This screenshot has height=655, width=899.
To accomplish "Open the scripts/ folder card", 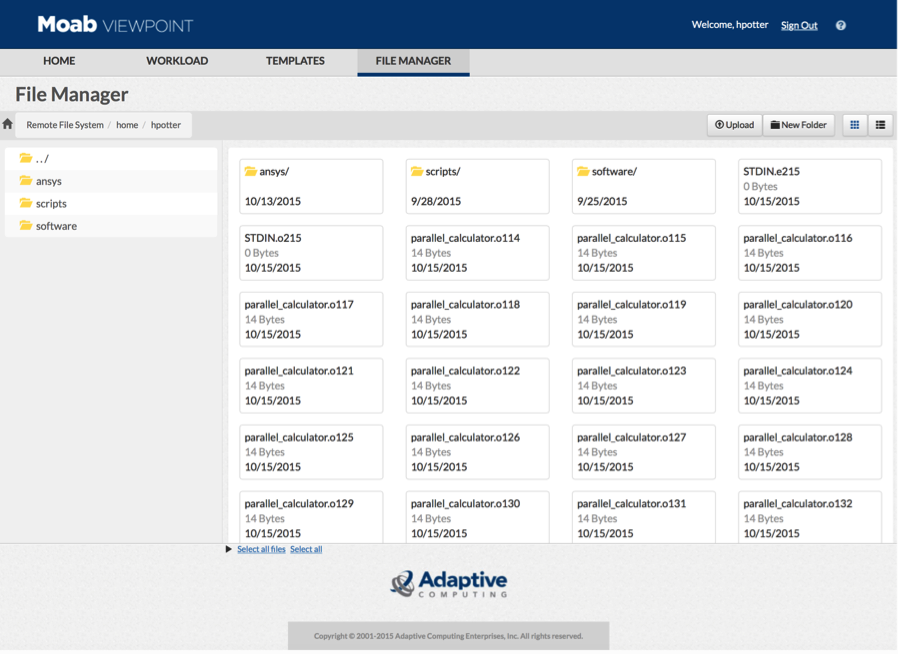I will (478, 186).
